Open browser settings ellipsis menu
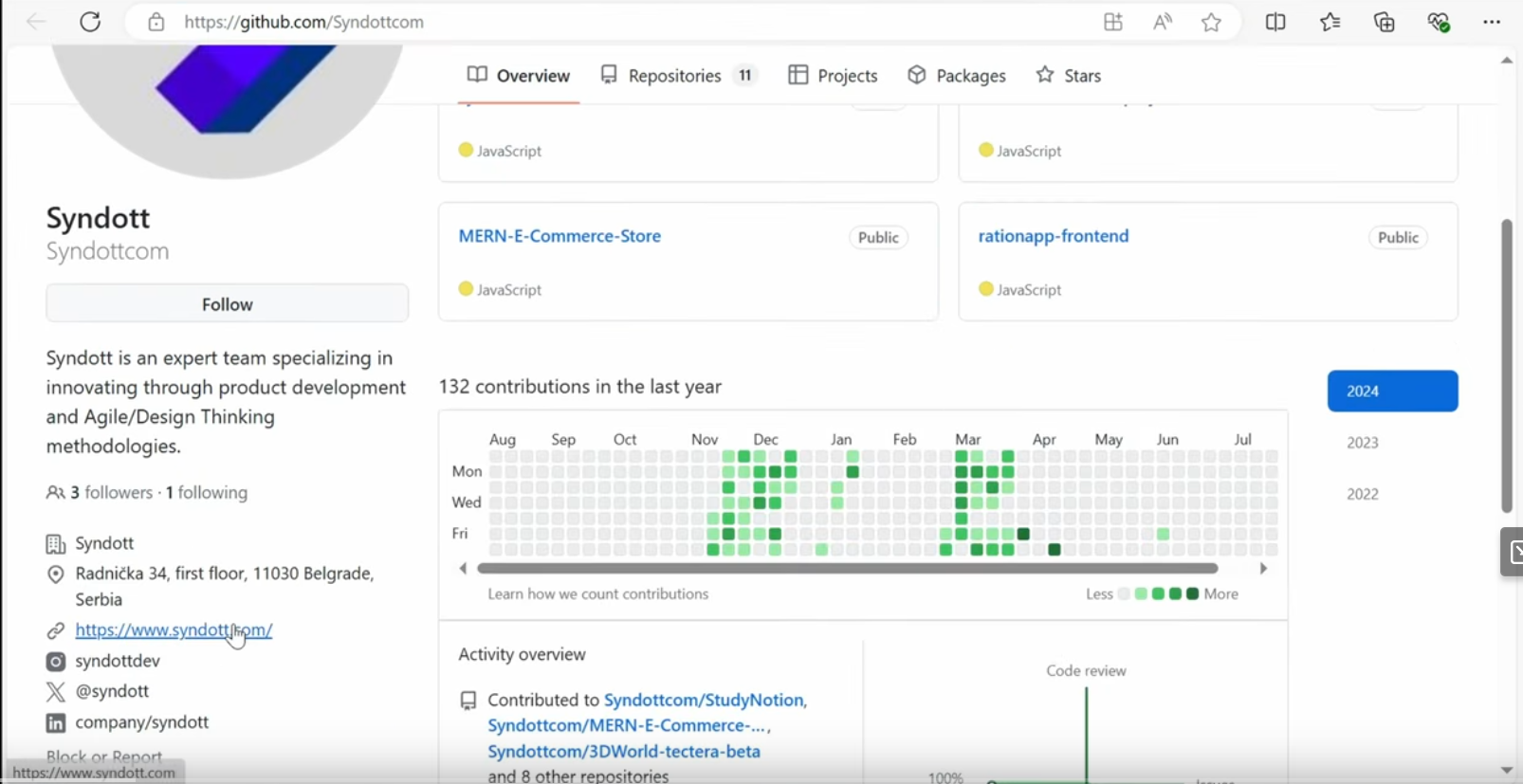The height and width of the screenshot is (784, 1523). coord(1492,22)
